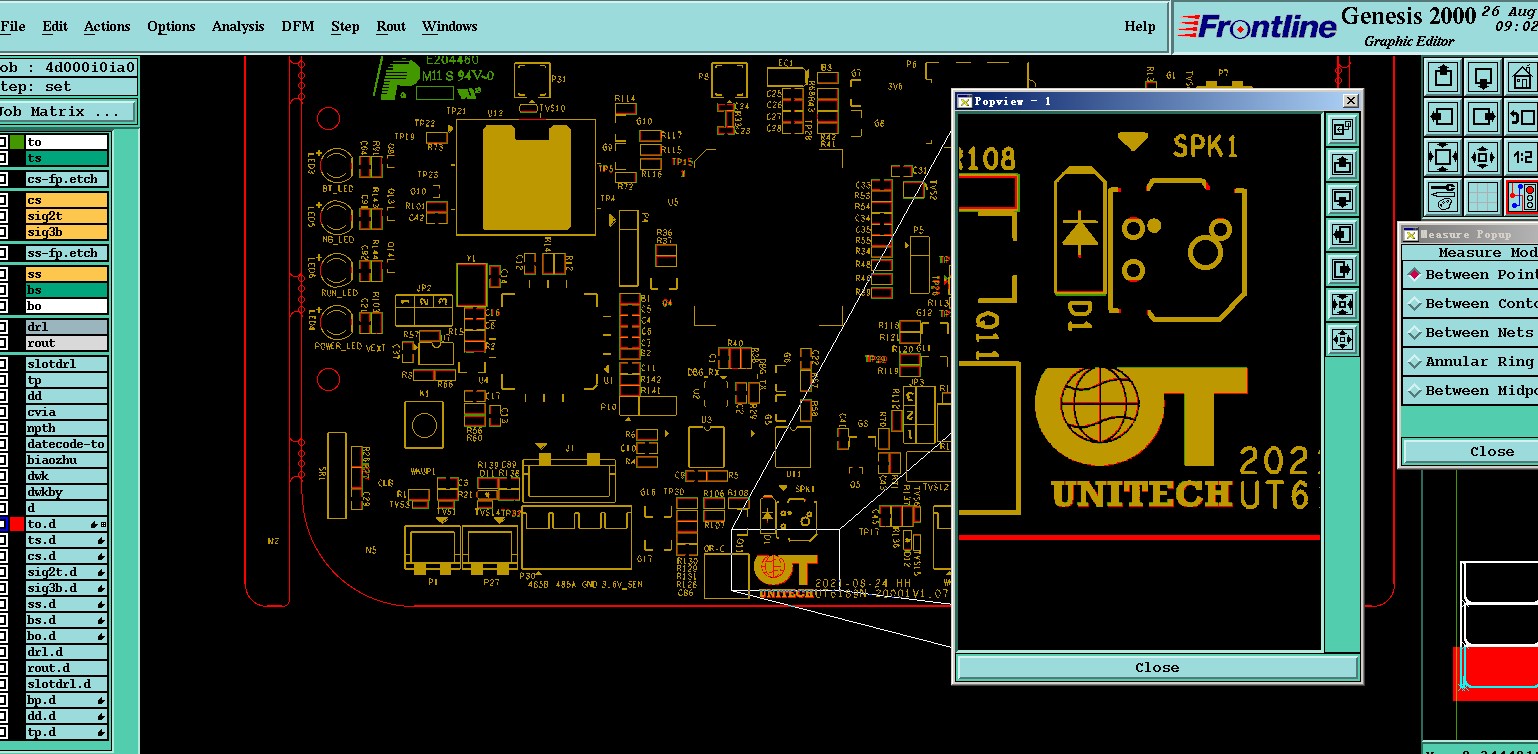The image size is (1538, 754).
Task: Close the Popview window with Close button
Action: [1157, 667]
